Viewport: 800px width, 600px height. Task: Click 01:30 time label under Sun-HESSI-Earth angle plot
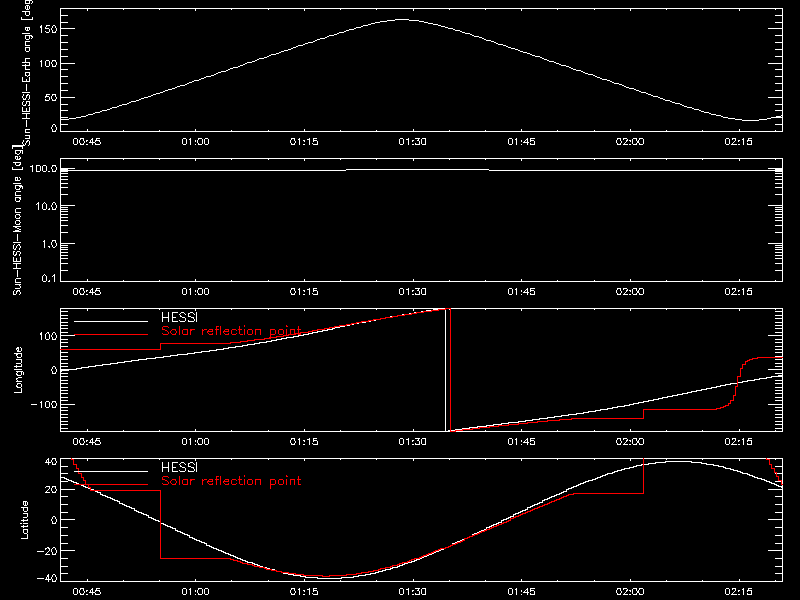click(x=413, y=141)
